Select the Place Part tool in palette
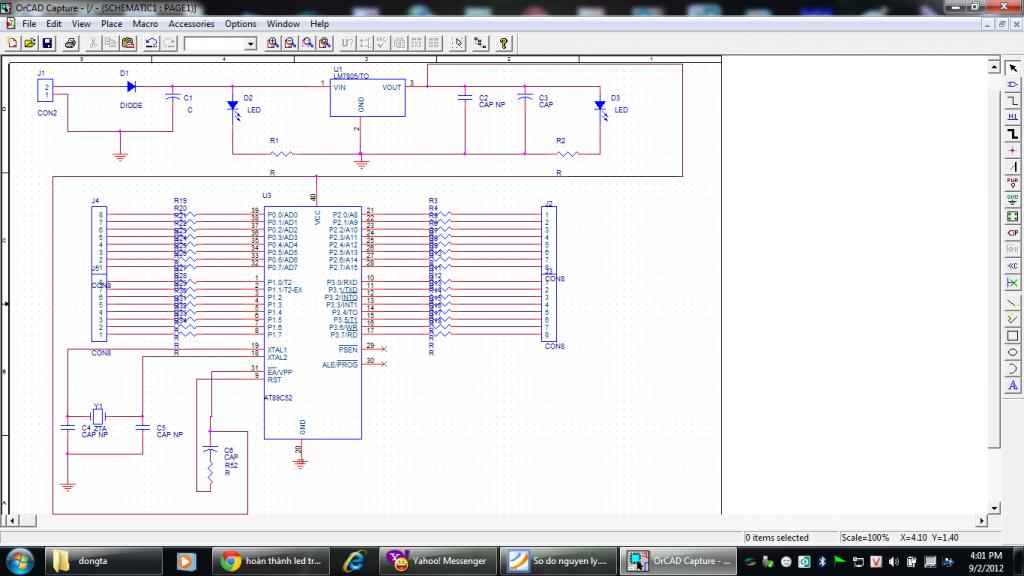 [x=1012, y=83]
